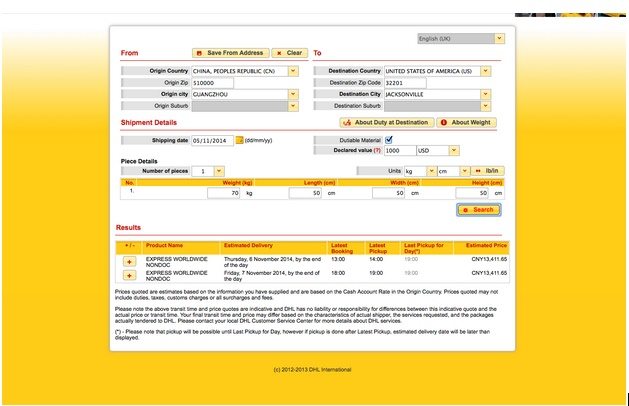Click the Declared value (?) help mark
Image resolution: width=629 pixels, height=406 pixels.
point(377,150)
